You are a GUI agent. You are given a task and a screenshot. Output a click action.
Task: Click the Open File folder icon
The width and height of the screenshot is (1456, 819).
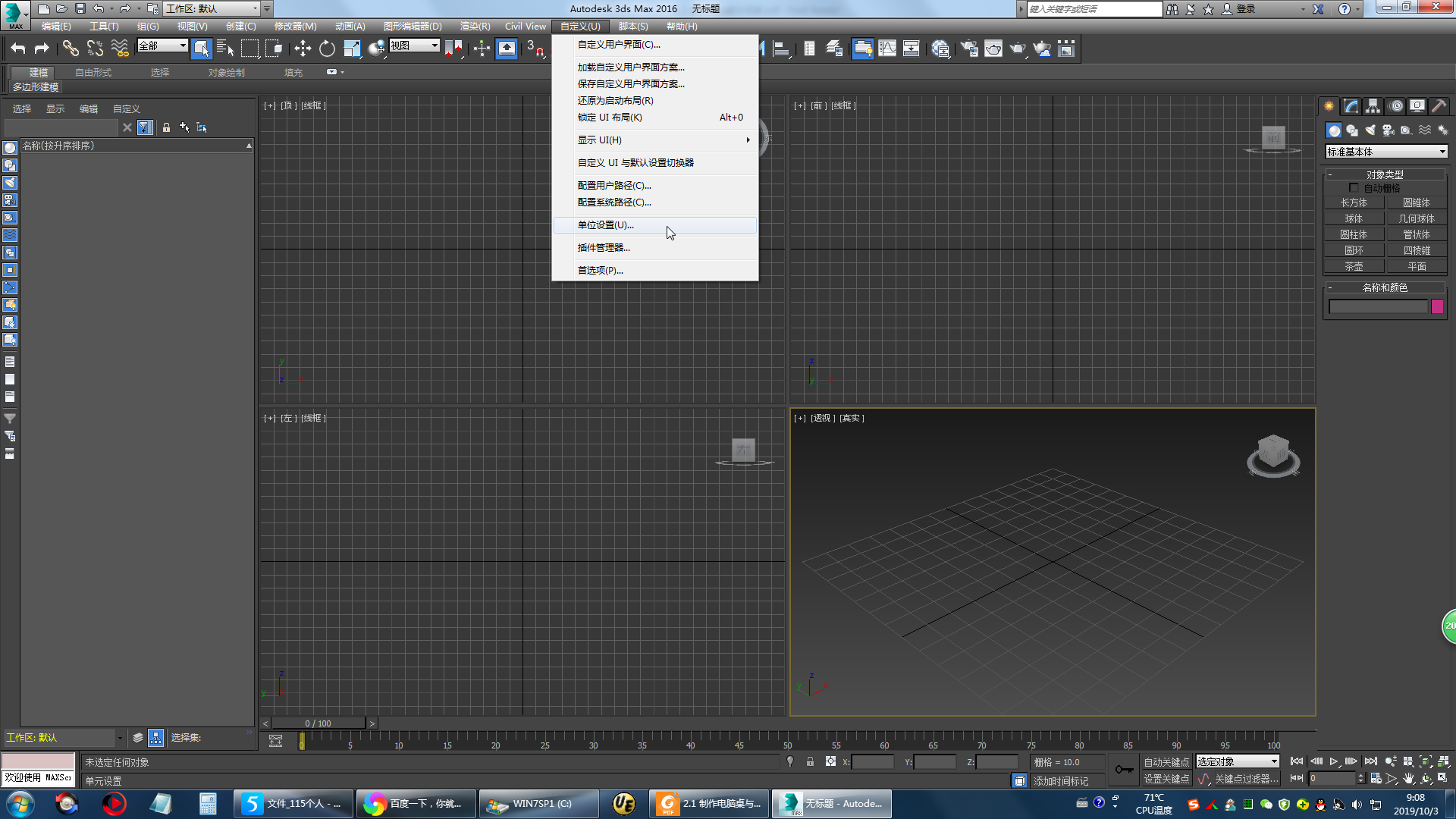pyautogui.click(x=62, y=9)
